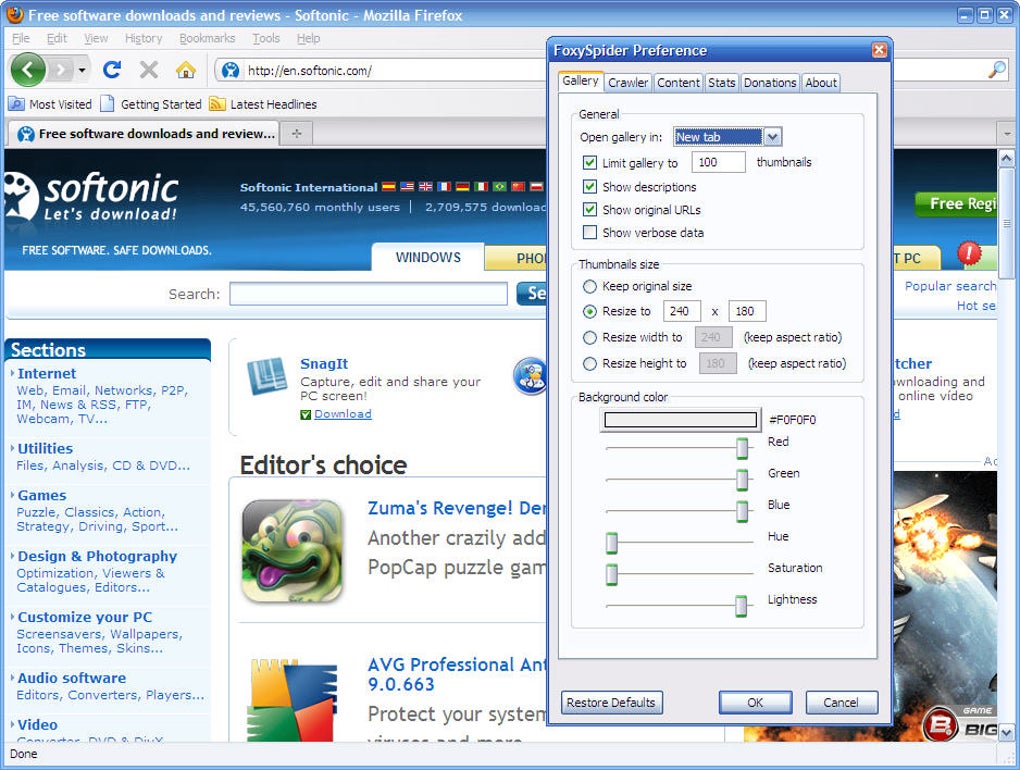Expand Internet section
The height and width of the screenshot is (770, 1020).
(x=47, y=373)
